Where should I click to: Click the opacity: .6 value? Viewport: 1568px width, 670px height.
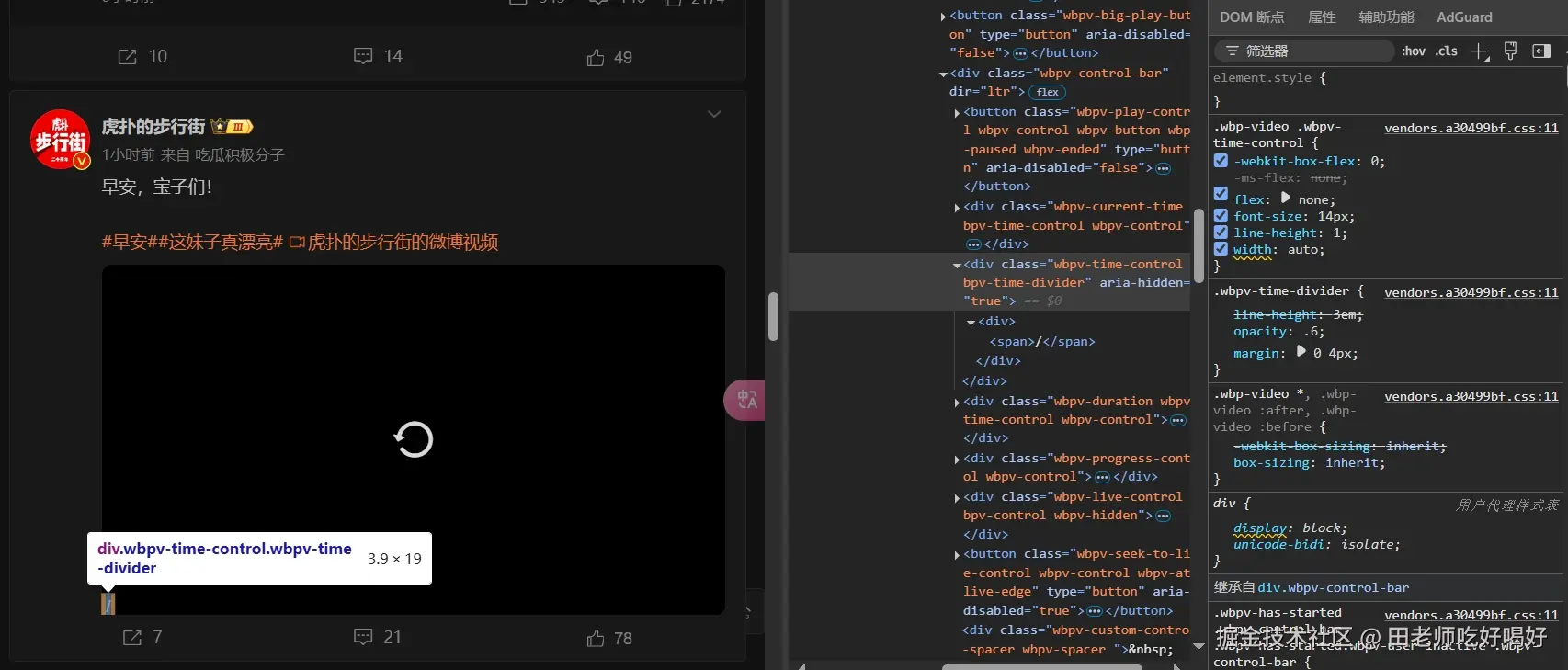[x=1313, y=332]
